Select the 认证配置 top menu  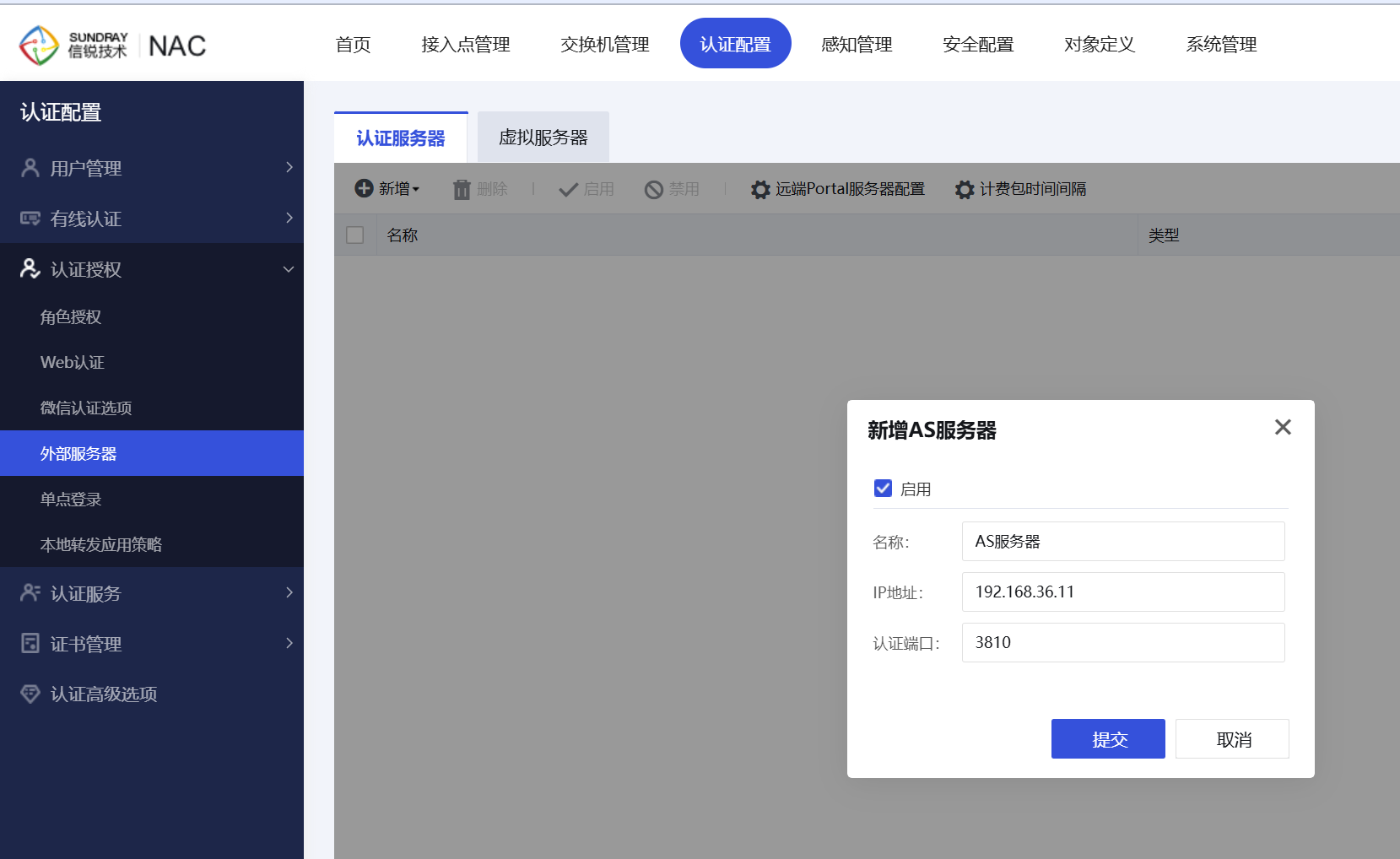pyautogui.click(x=736, y=44)
